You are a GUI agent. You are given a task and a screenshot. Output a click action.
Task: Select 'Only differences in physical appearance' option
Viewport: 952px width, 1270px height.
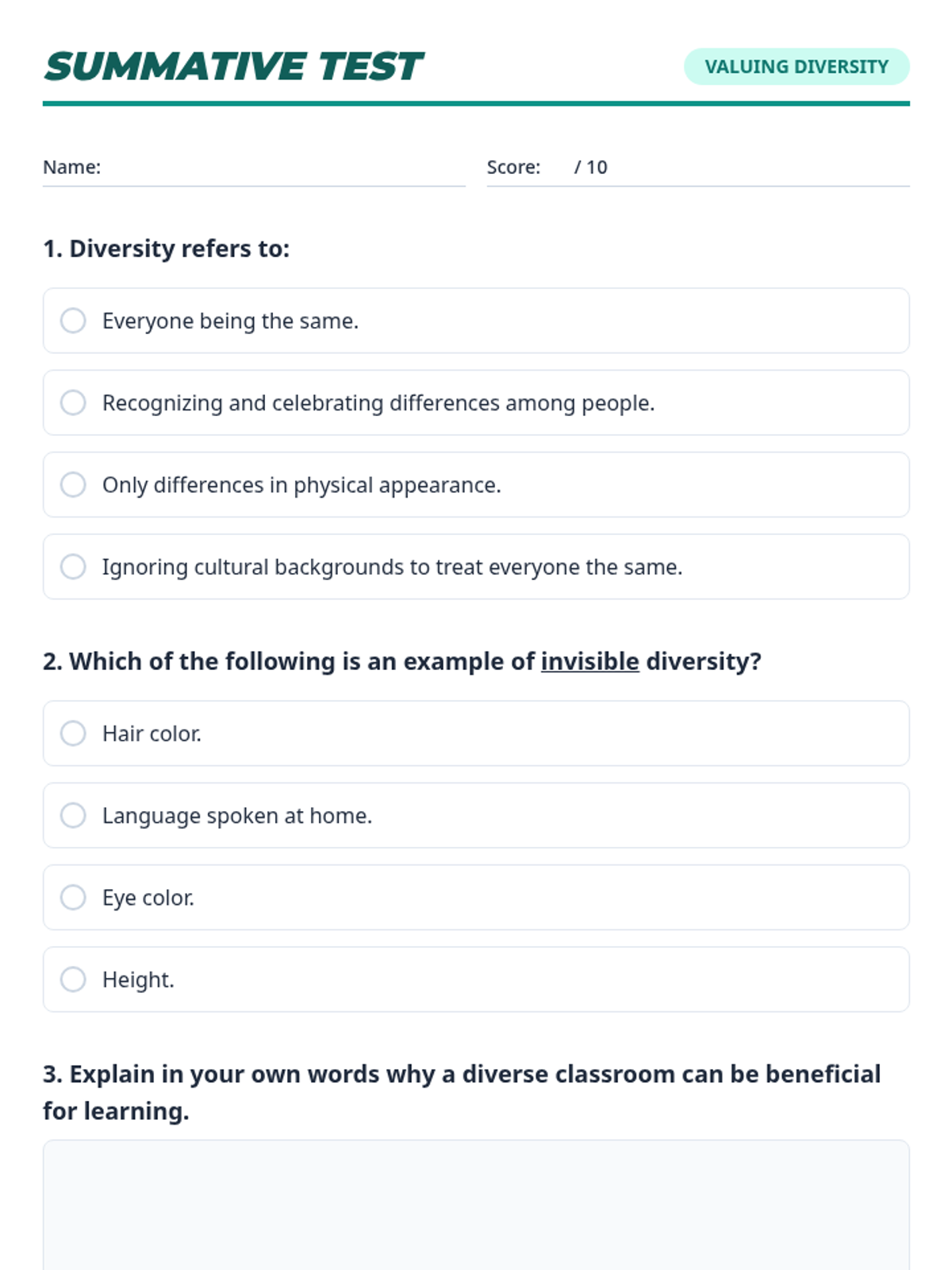pyautogui.click(x=73, y=484)
